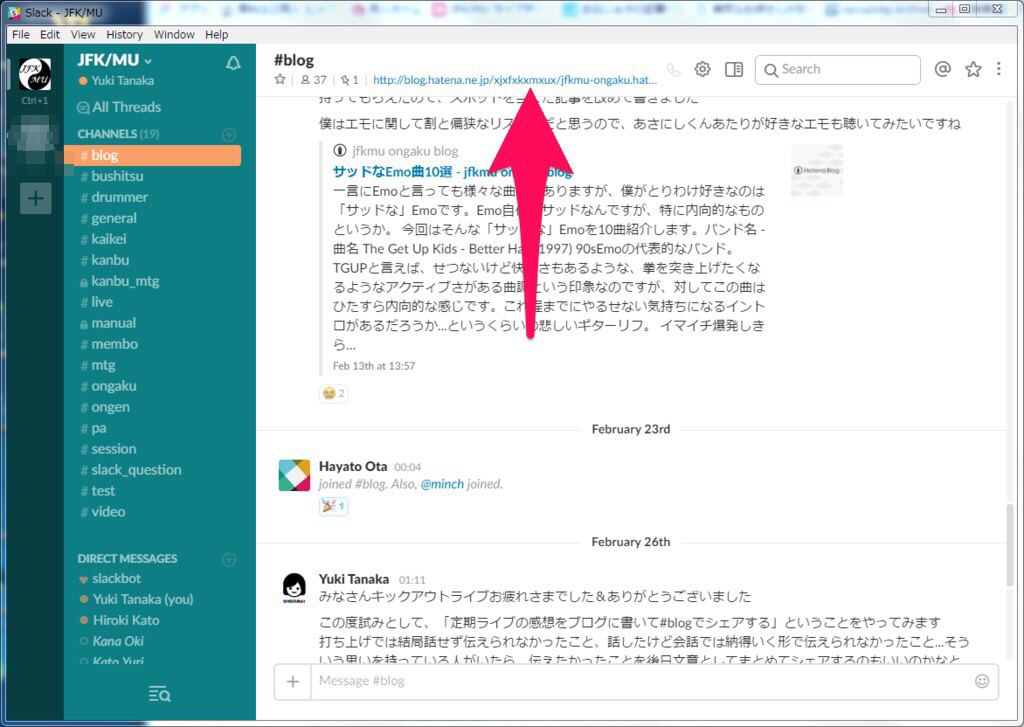Click the crying emoji reaction with 2
This screenshot has width=1024, height=727.
point(334,393)
